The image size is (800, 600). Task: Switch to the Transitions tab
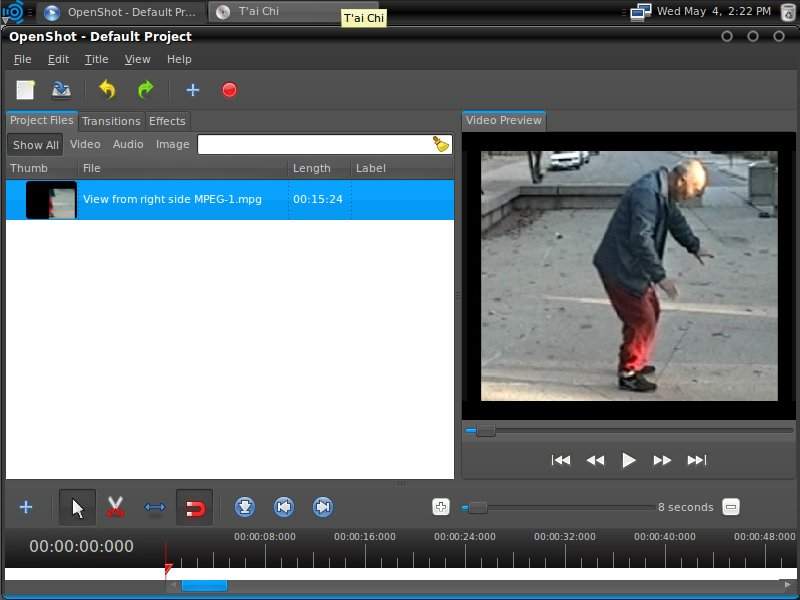[x=111, y=121]
